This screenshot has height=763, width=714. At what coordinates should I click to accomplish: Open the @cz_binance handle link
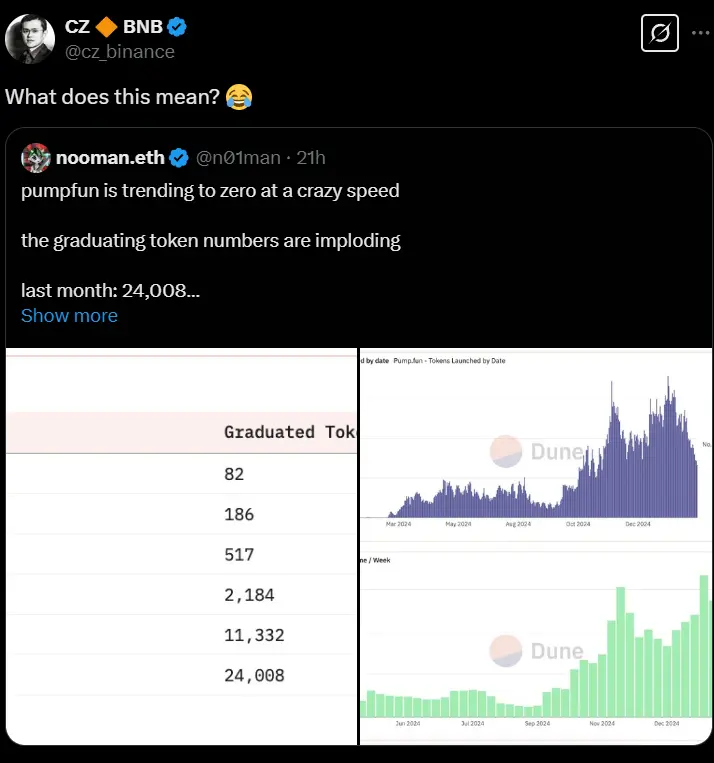click(x=119, y=51)
